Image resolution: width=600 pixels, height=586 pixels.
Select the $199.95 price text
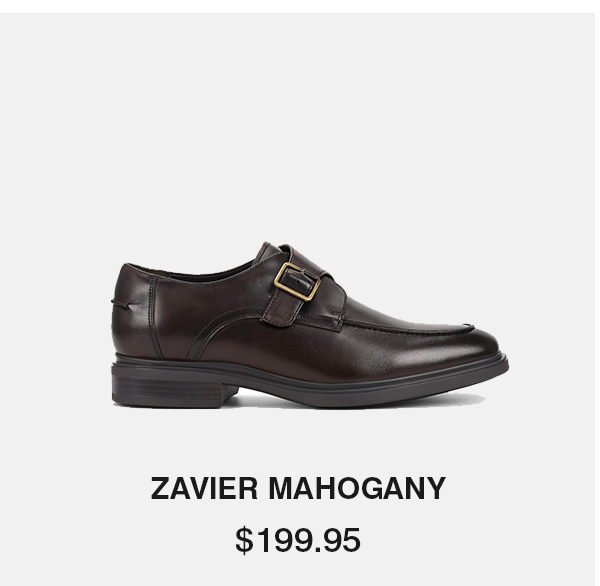click(x=298, y=540)
